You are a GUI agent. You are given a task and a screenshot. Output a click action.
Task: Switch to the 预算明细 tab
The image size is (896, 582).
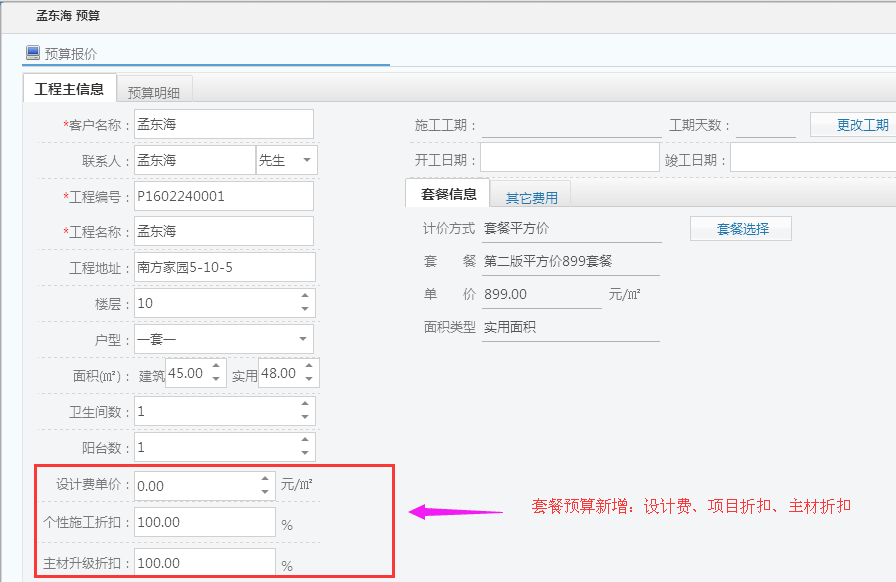coord(154,92)
